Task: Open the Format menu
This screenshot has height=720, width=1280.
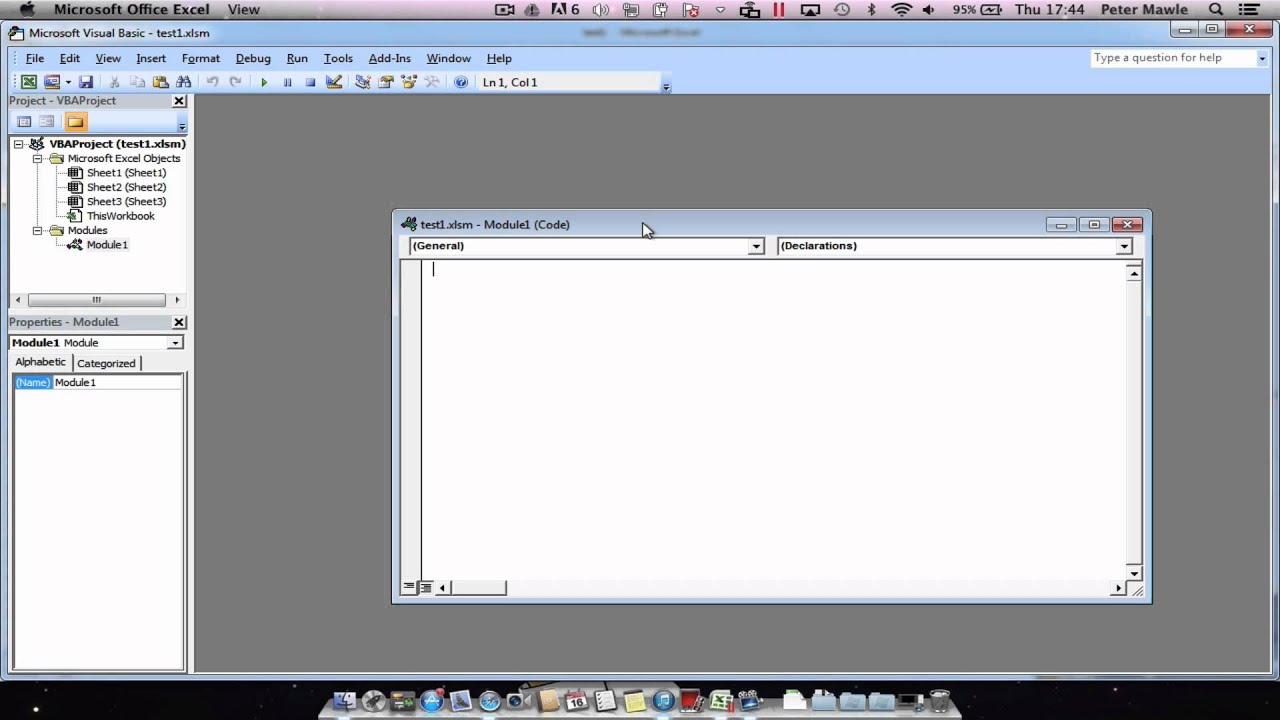Action: click(201, 58)
